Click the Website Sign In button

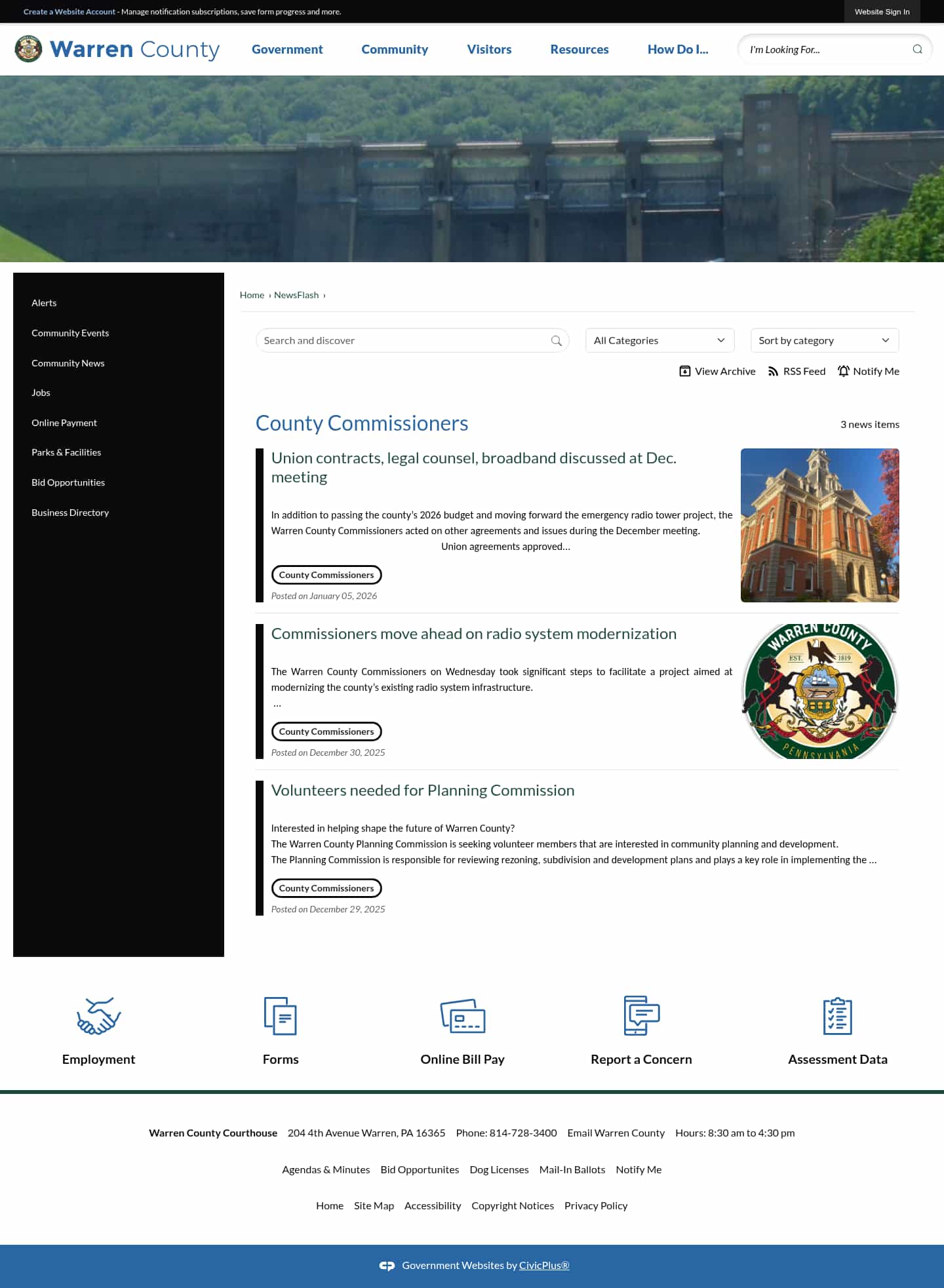882,12
